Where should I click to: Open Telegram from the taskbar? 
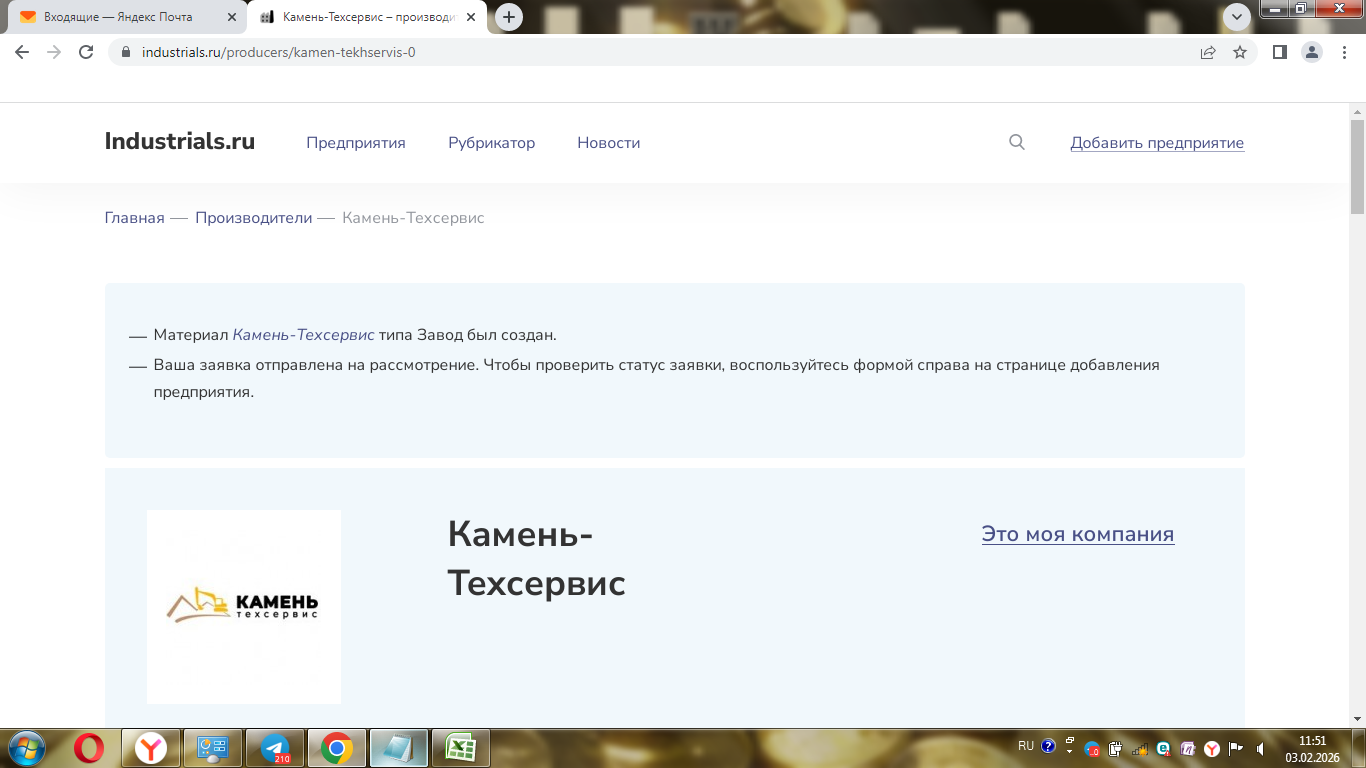pos(275,748)
